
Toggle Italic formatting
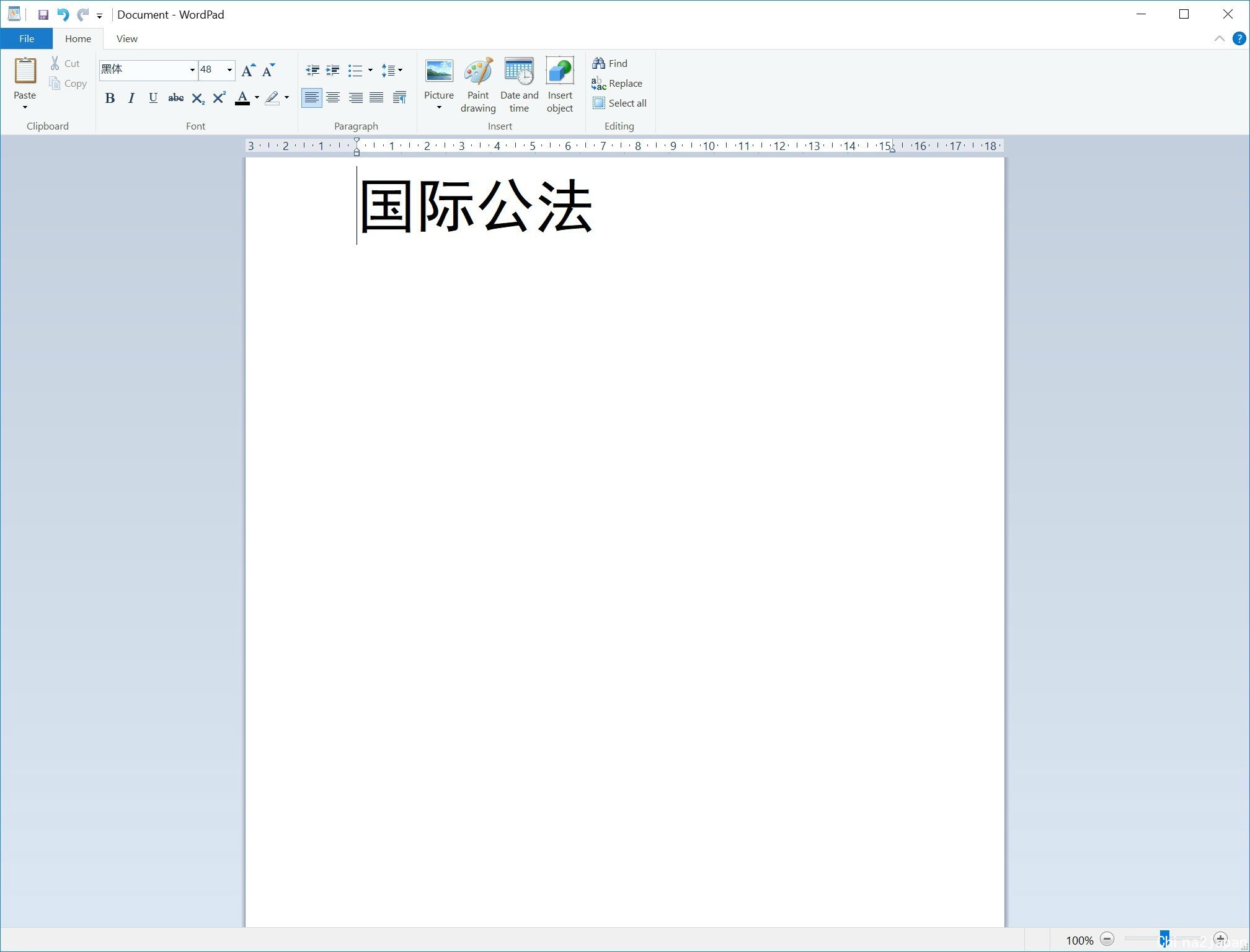[x=131, y=98]
